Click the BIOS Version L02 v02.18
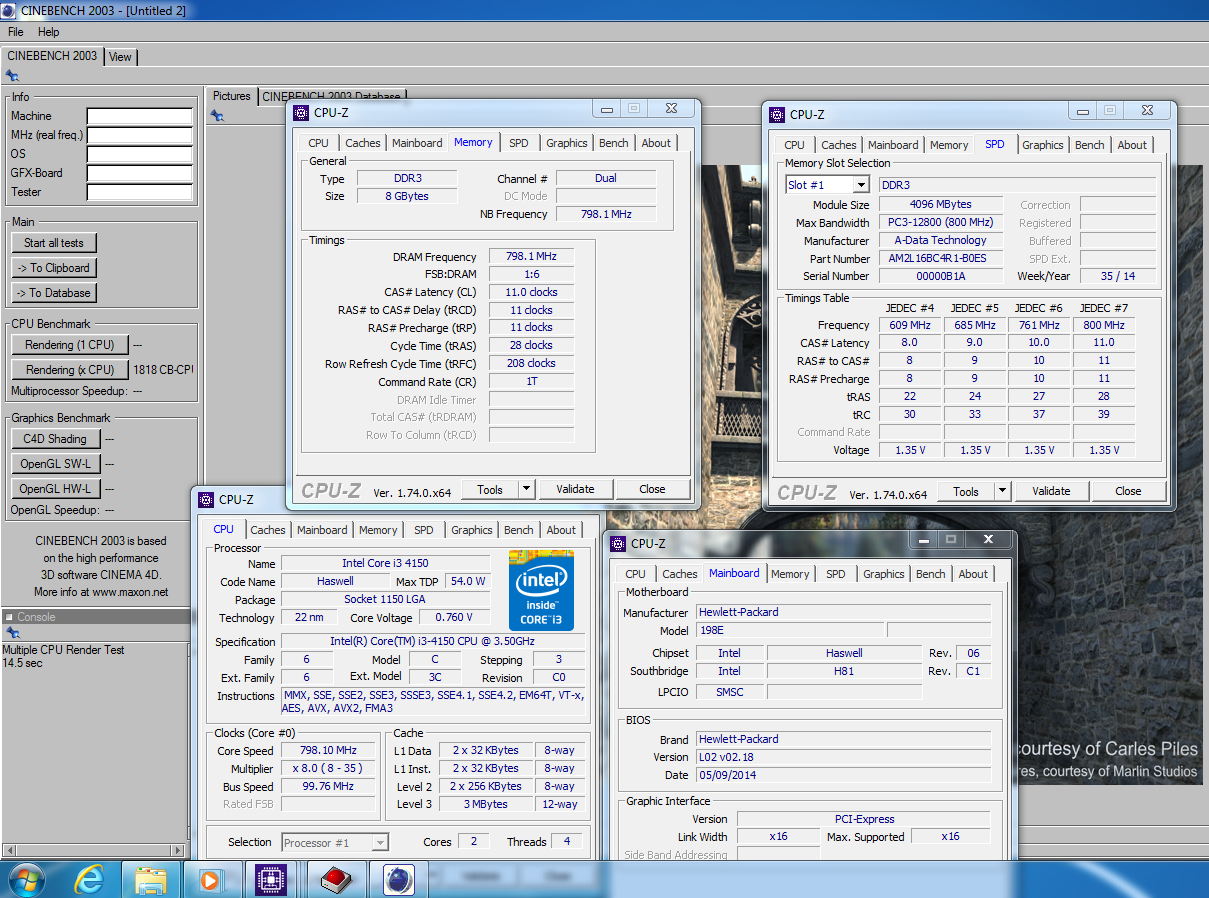Screen dimensions: 1209x898 point(844,757)
